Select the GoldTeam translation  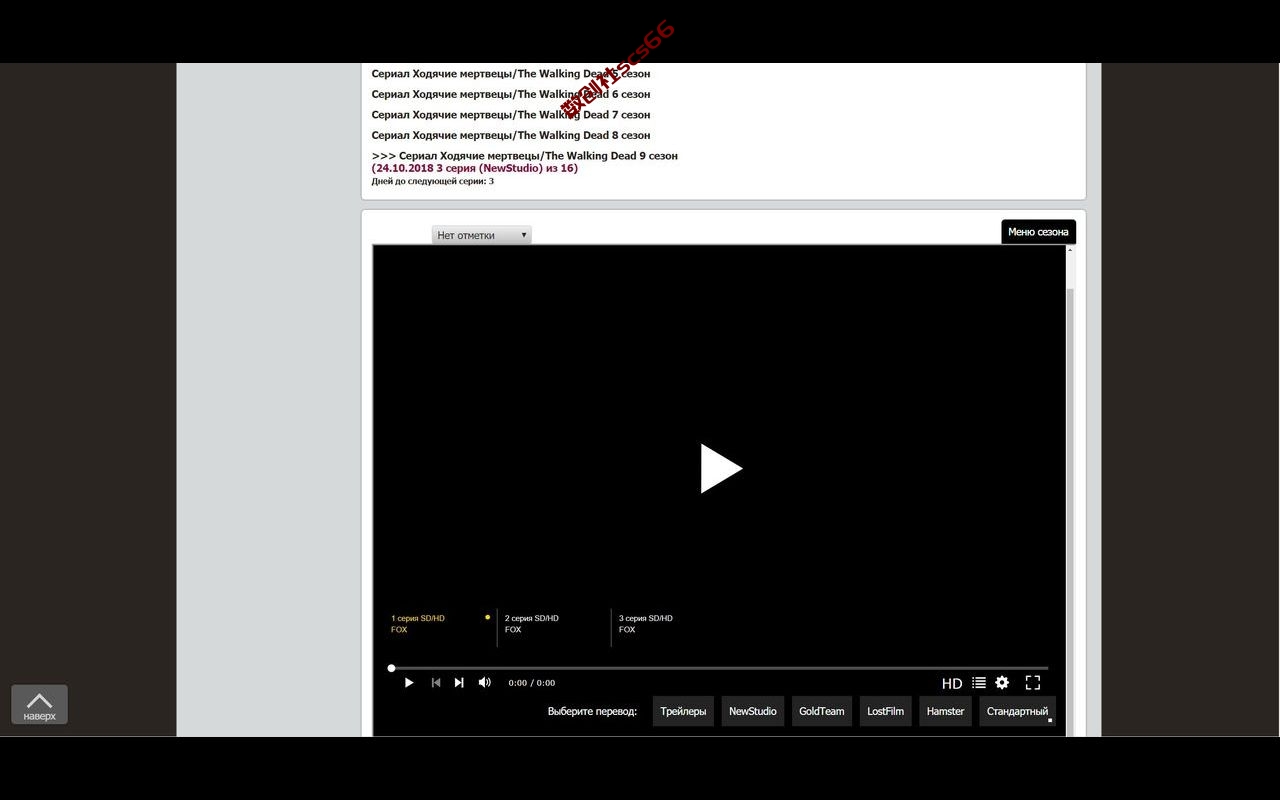(822, 711)
